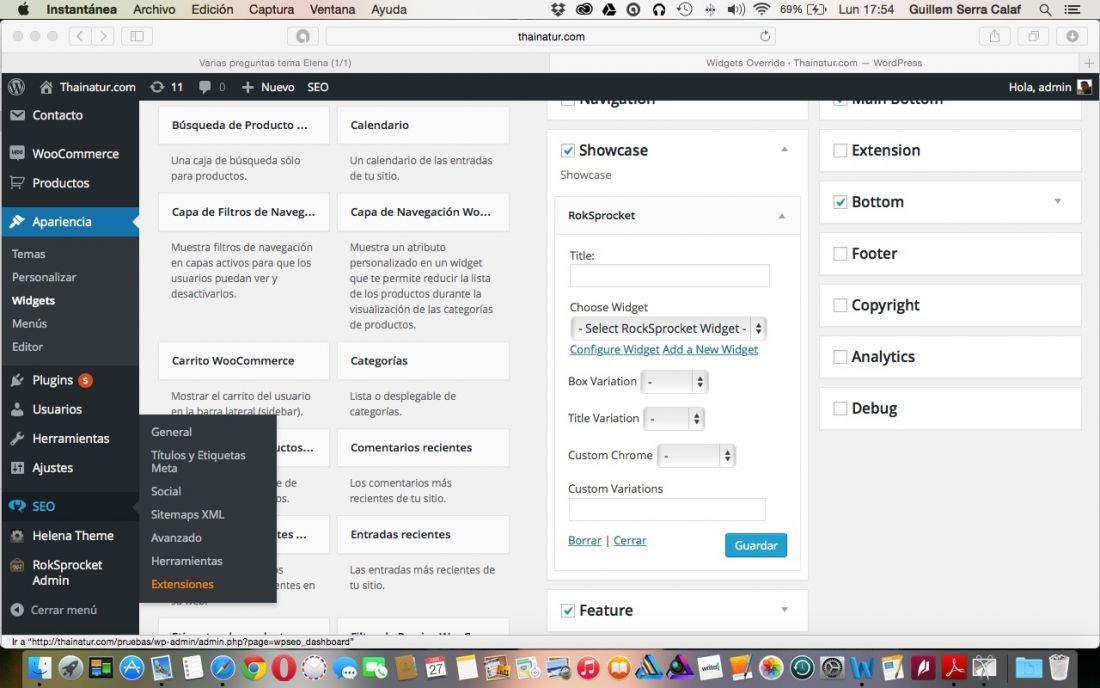
Task: Open Menús under Apariencia
Action: click(29, 323)
